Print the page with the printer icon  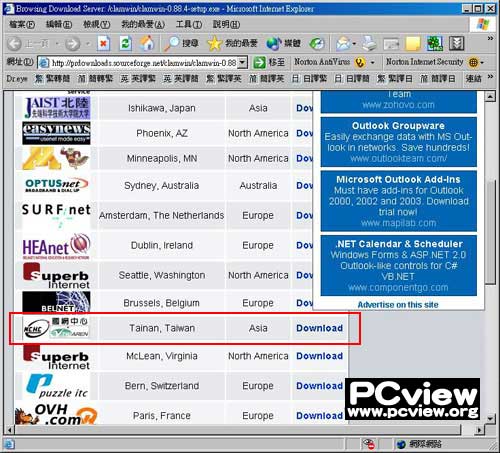click(x=369, y=43)
